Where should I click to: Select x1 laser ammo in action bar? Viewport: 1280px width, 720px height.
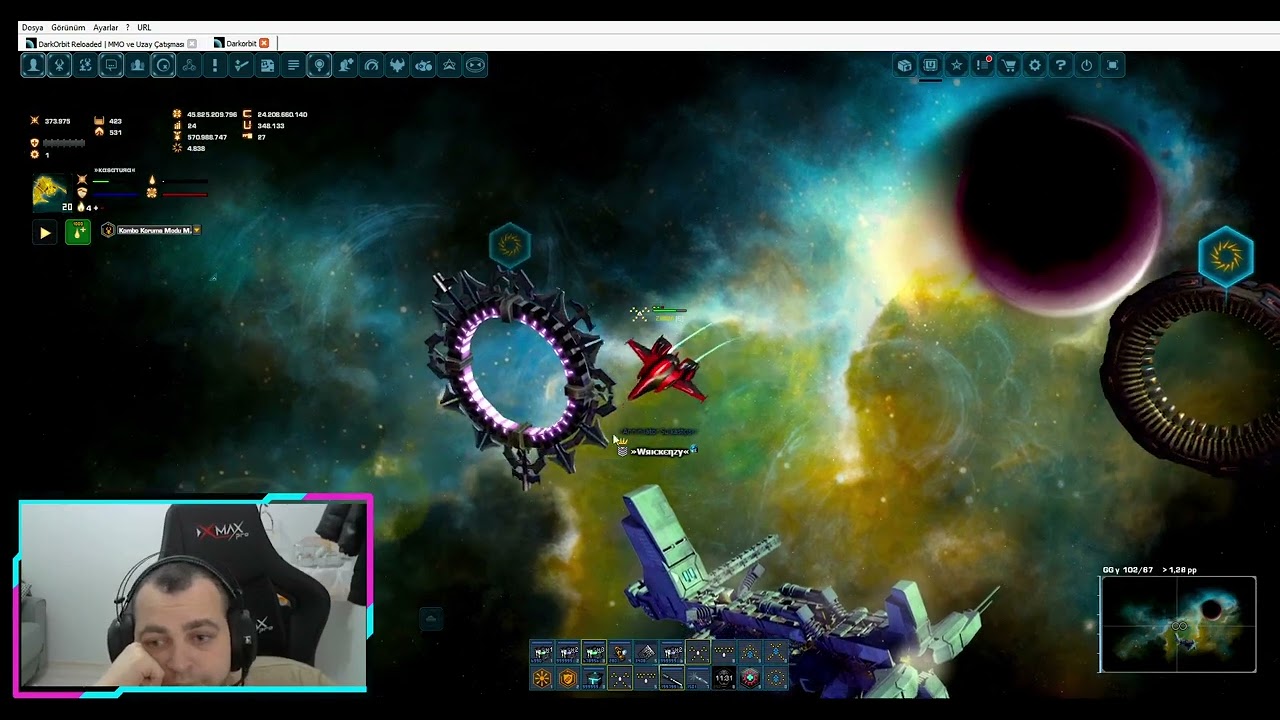point(541,652)
